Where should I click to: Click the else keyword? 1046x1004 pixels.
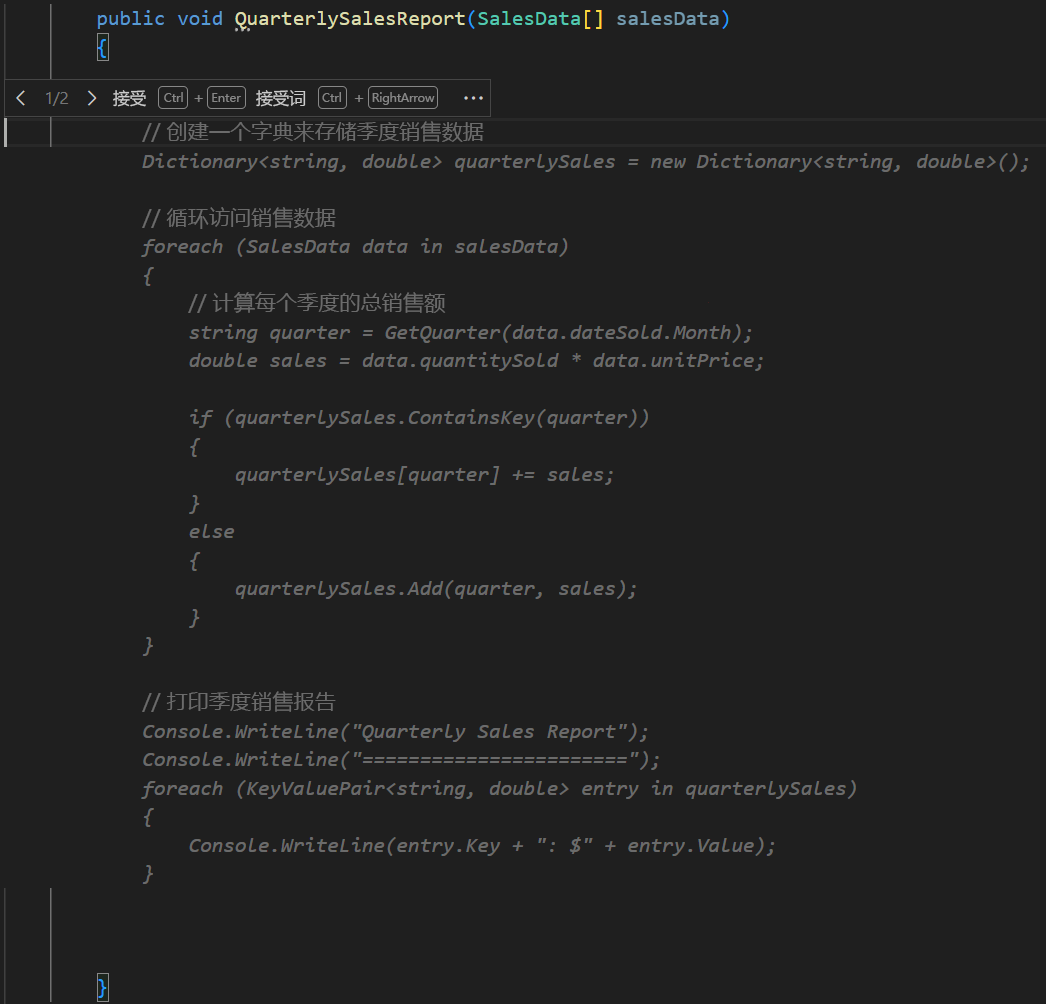pyautogui.click(x=211, y=532)
